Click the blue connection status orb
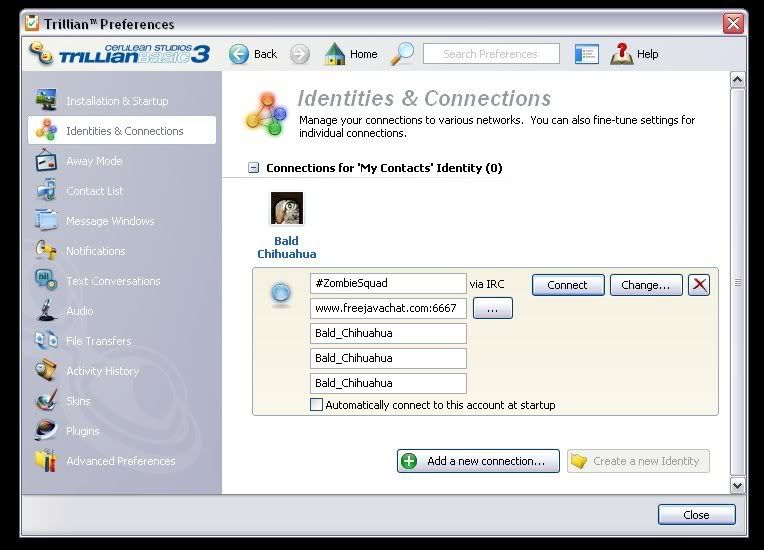This screenshot has height=550, width=764. pos(281,293)
